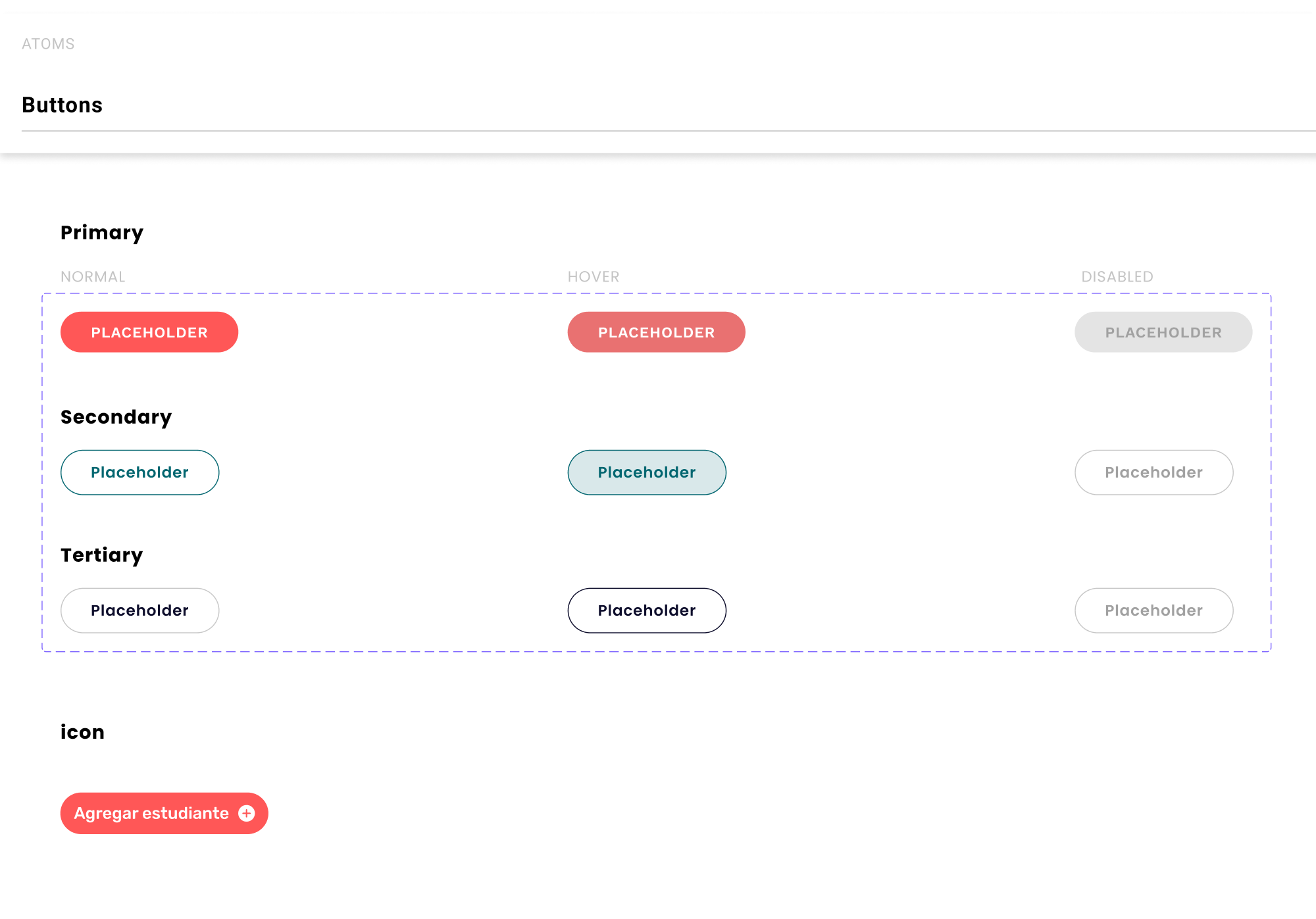Click the teal-filled secondary hover Placeholder button
The height and width of the screenshot is (919, 1316).
point(647,472)
